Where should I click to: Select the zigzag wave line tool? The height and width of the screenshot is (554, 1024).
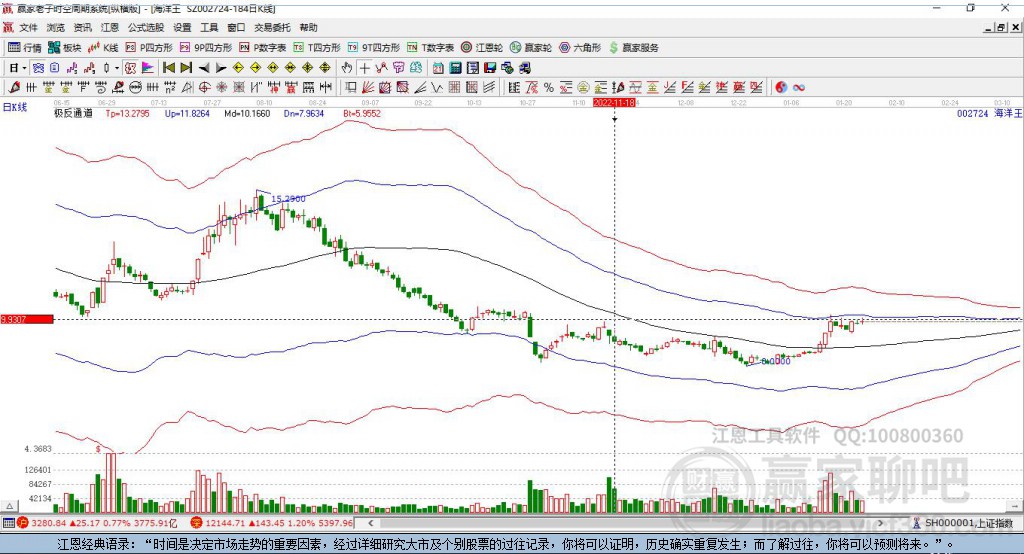[x=437, y=87]
